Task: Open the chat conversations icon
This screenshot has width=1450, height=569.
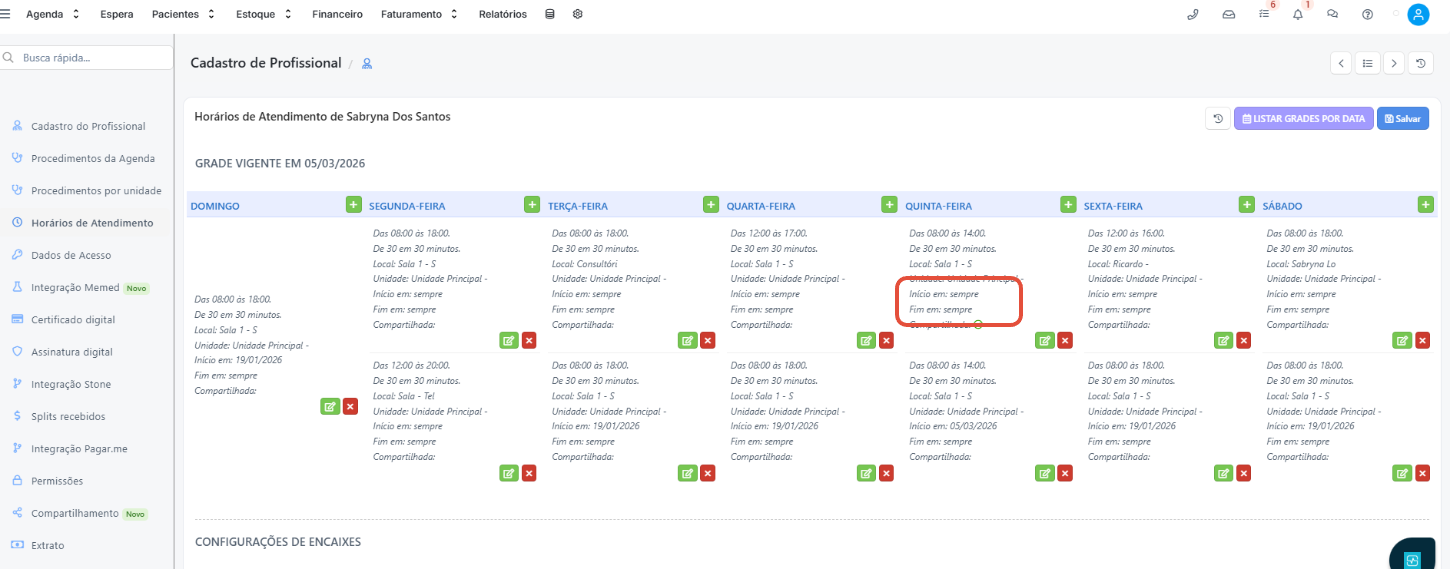Action: [x=1332, y=15]
